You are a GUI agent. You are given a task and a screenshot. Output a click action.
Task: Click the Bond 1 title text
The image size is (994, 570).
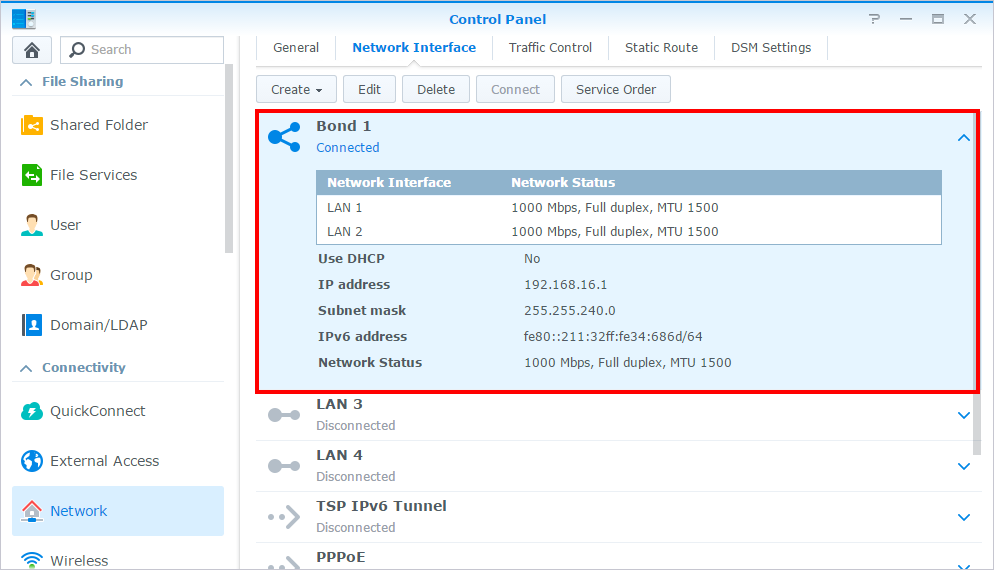pos(344,126)
